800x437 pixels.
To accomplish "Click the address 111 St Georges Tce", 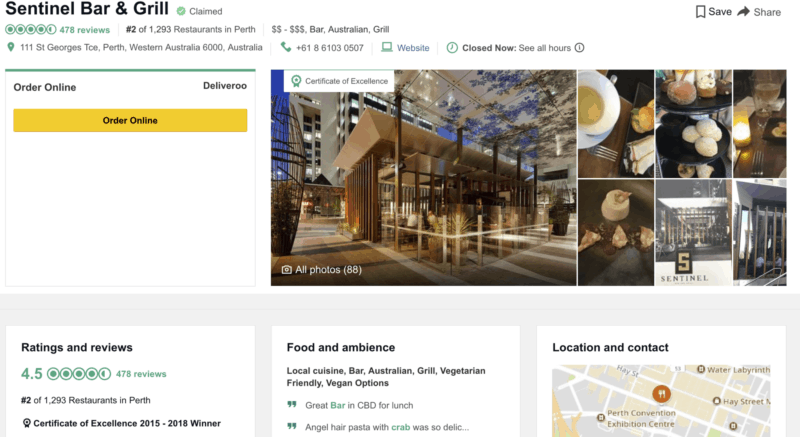I will coord(141,47).
